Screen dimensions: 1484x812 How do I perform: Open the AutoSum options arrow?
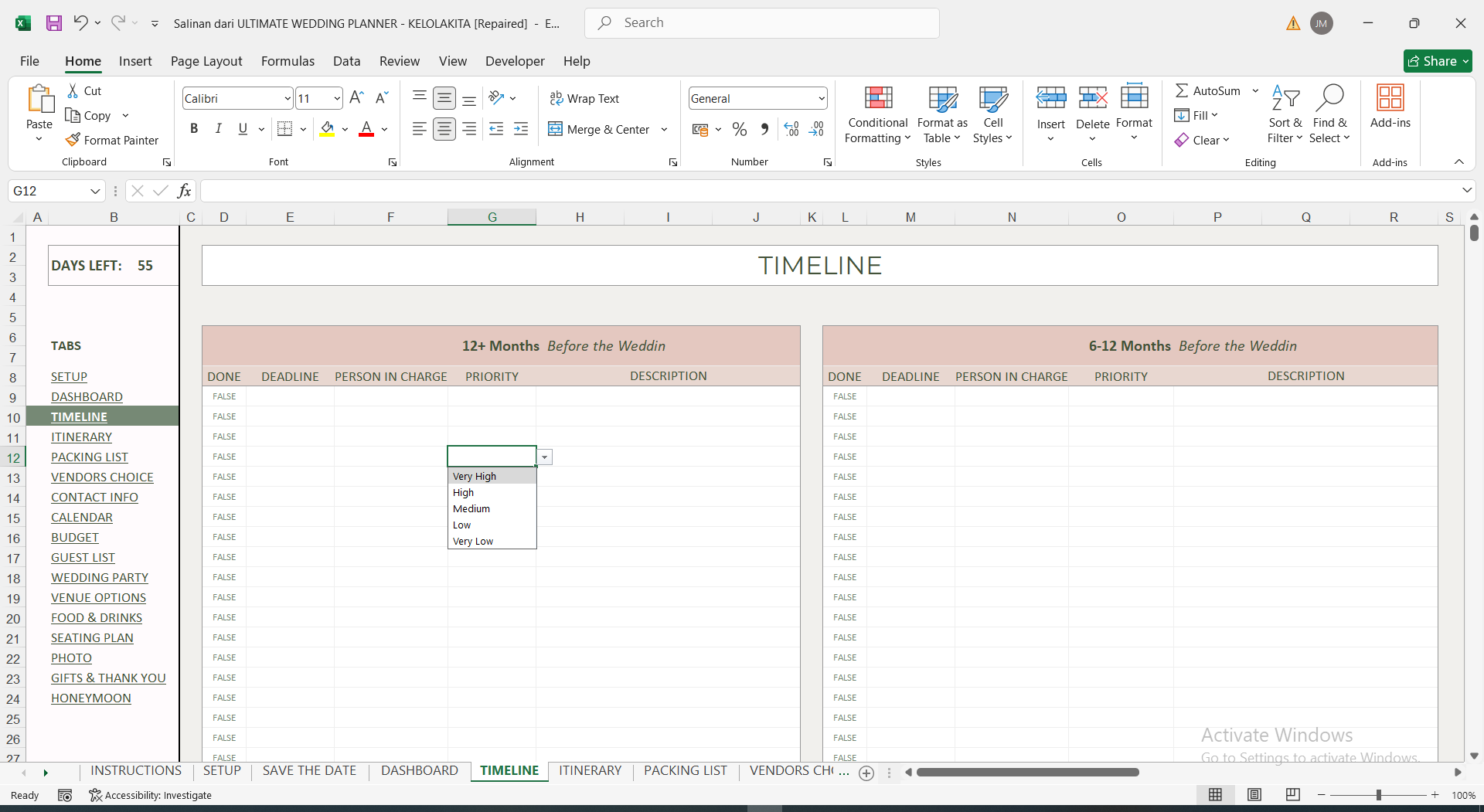coord(1255,91)
